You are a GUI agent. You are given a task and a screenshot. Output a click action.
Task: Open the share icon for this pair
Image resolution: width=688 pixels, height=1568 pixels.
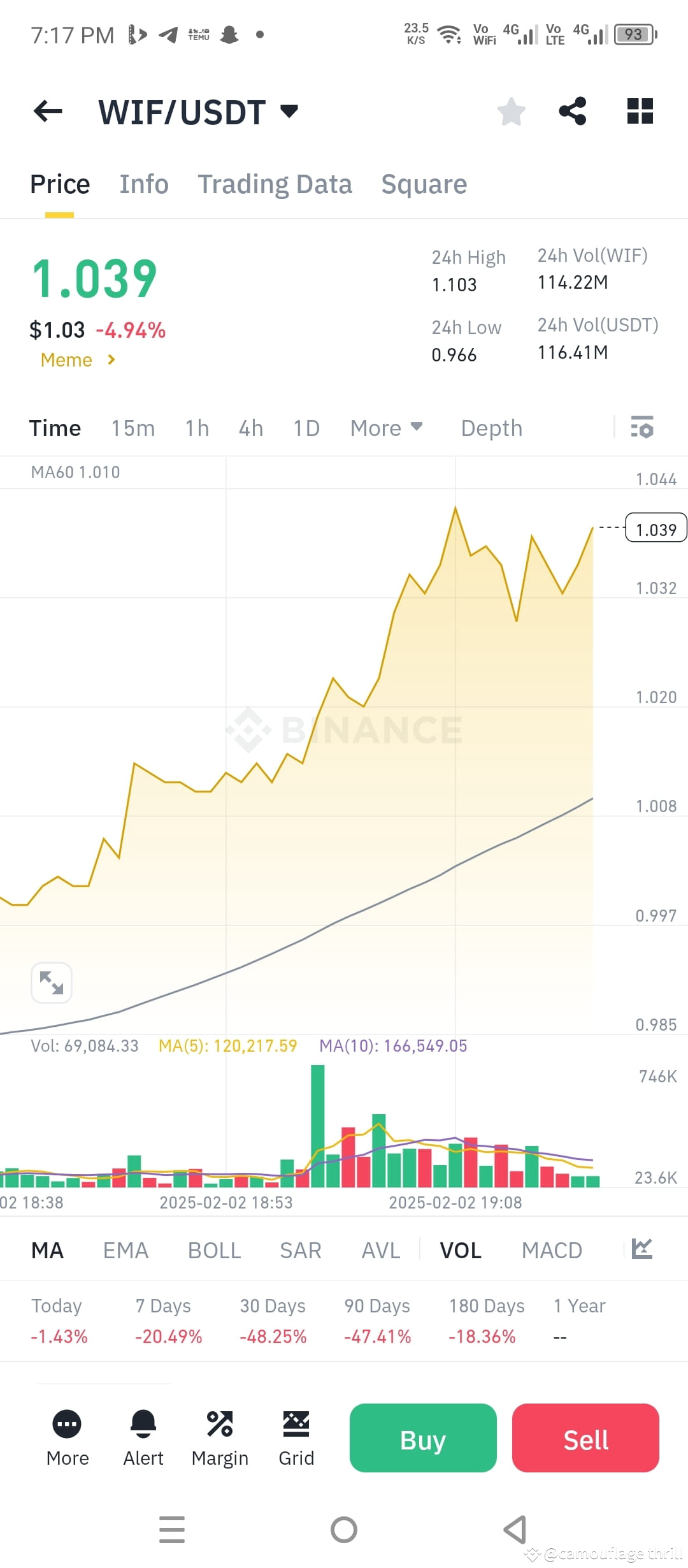573,111
